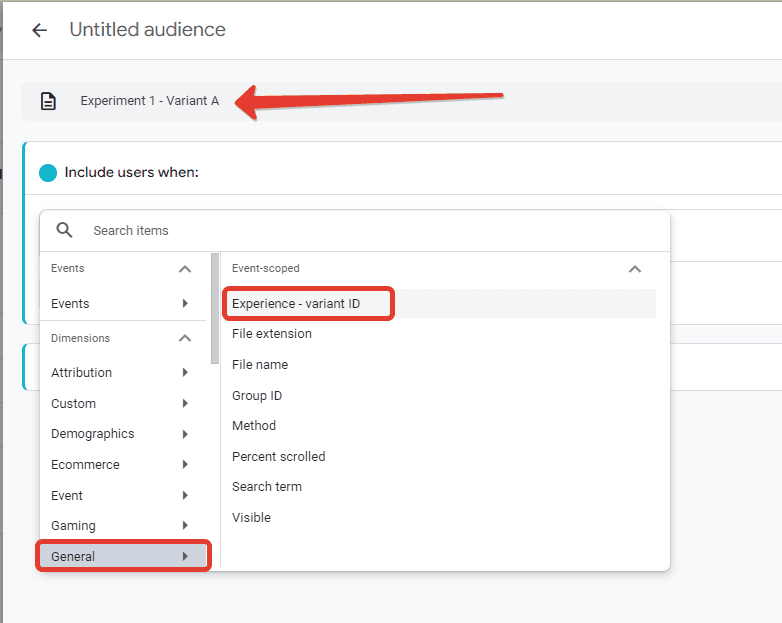The image size is (782, 623).
Task: Collapse the Dimensions section header
Action: [x=185, y=338]
